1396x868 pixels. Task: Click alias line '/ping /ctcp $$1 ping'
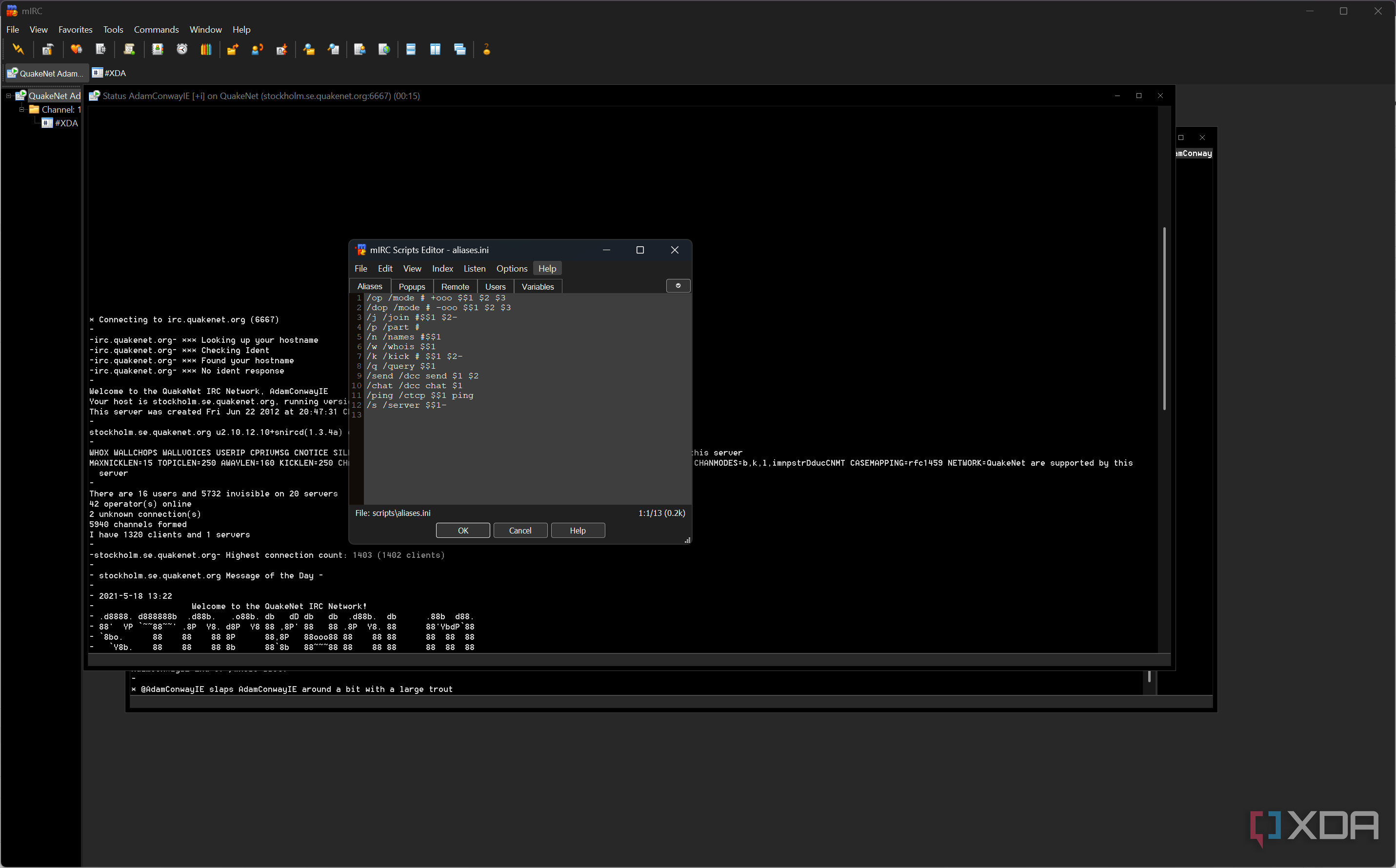coord(420,395)
